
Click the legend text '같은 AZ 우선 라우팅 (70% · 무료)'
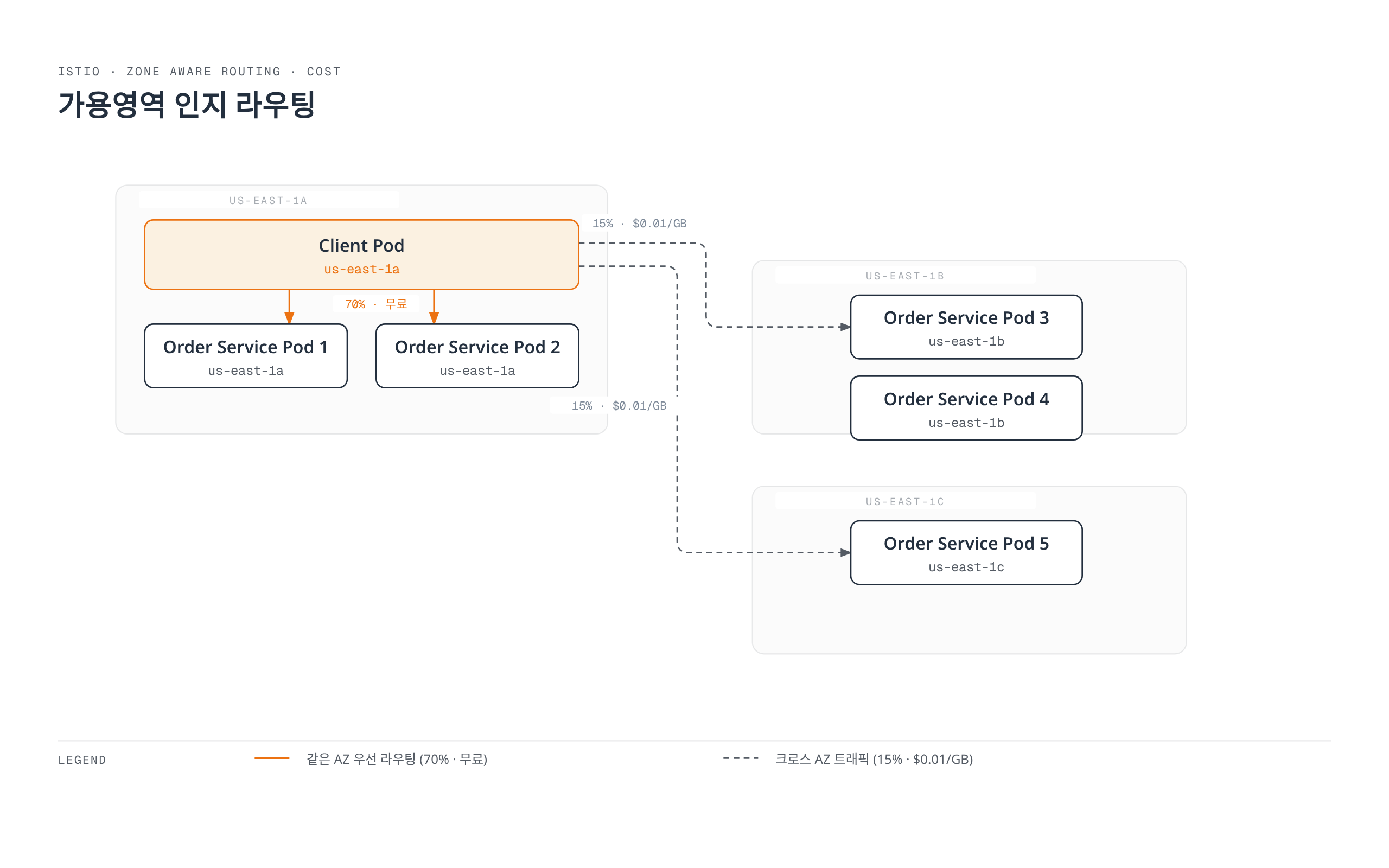tap(397, 759)
